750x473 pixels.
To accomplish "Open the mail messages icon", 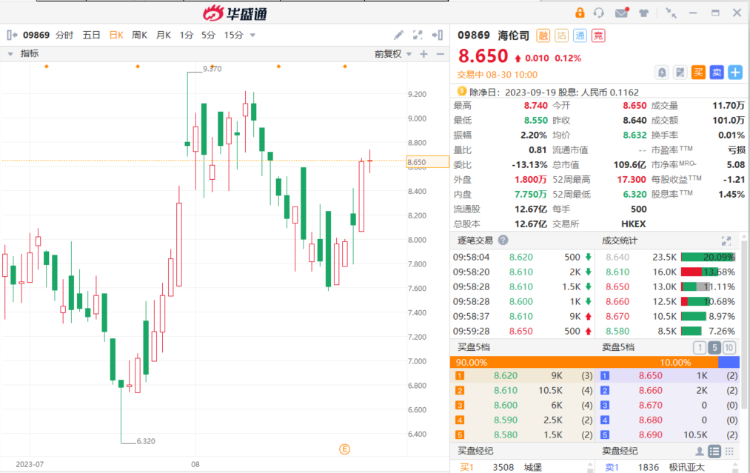I will click(622, 13).
